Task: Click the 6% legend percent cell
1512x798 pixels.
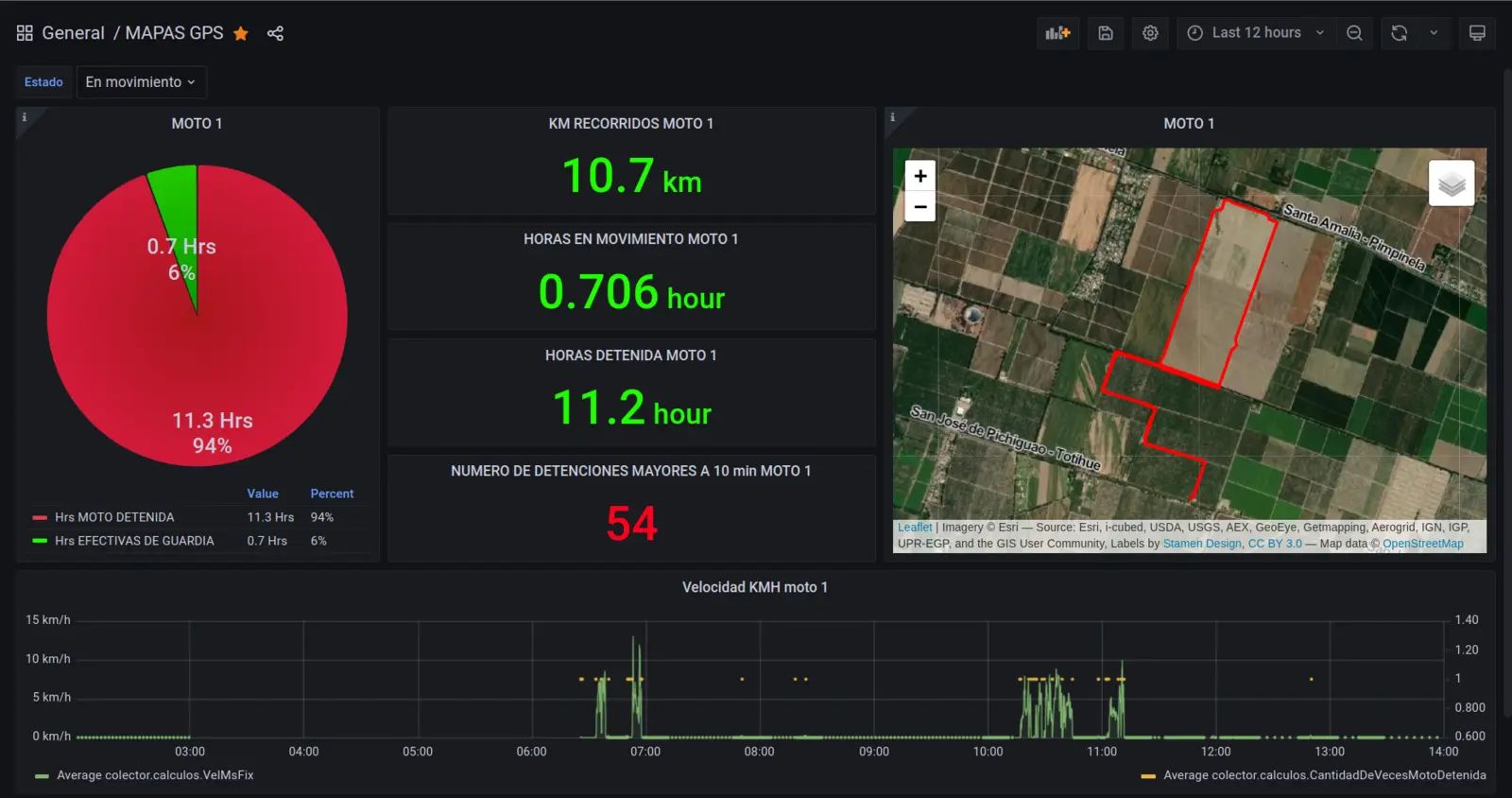Action: 318,541
